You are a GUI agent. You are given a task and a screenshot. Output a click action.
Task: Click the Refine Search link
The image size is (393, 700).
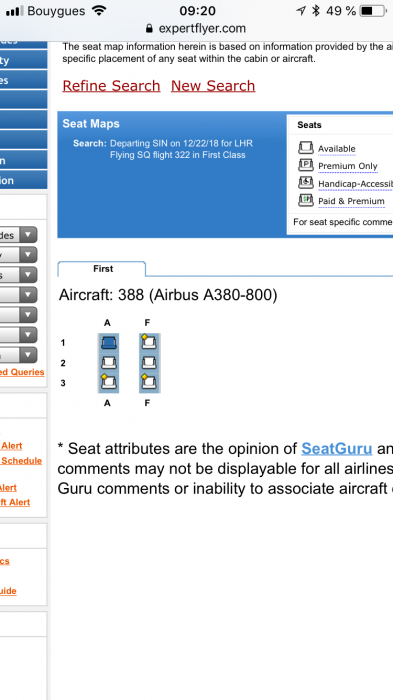(111, 86)
